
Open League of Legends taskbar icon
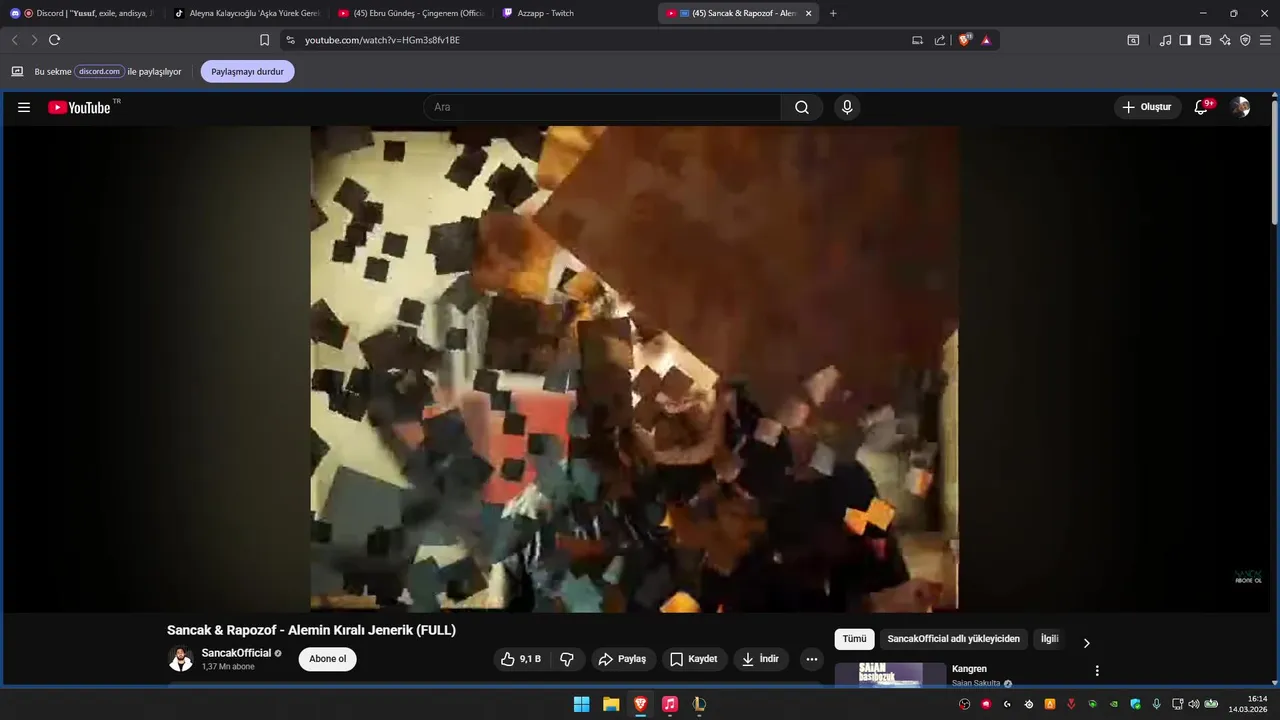click(699, 704)
